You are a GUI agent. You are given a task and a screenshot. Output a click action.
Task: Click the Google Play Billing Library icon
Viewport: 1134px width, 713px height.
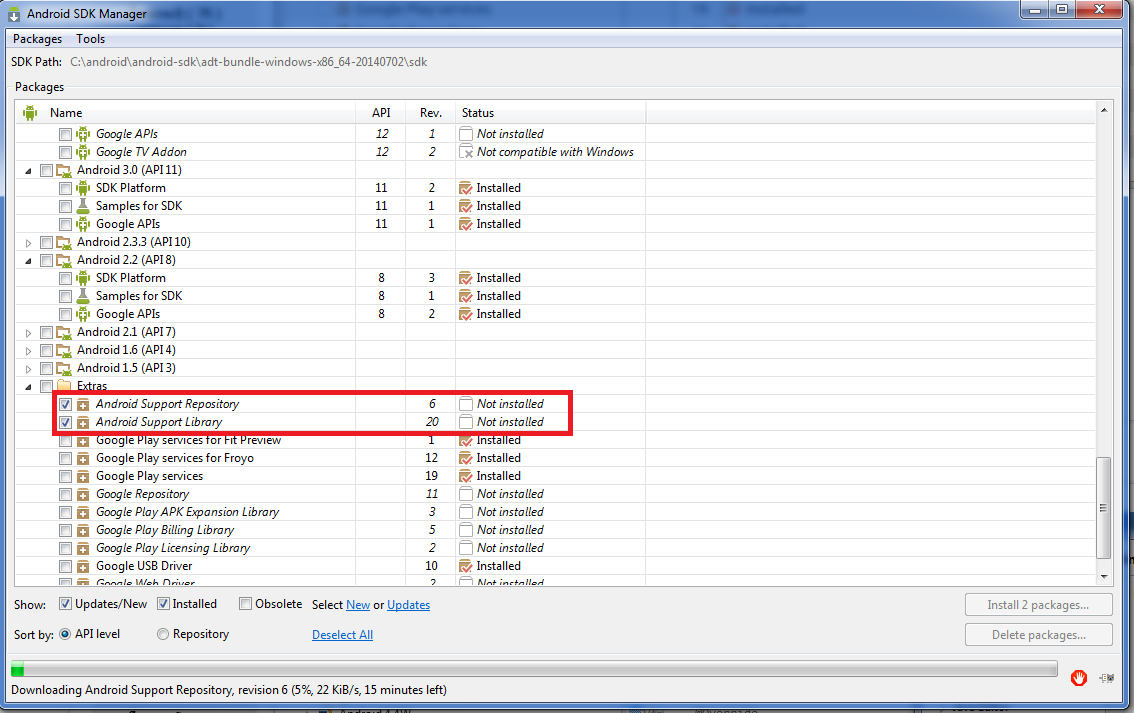pos(83,530)
